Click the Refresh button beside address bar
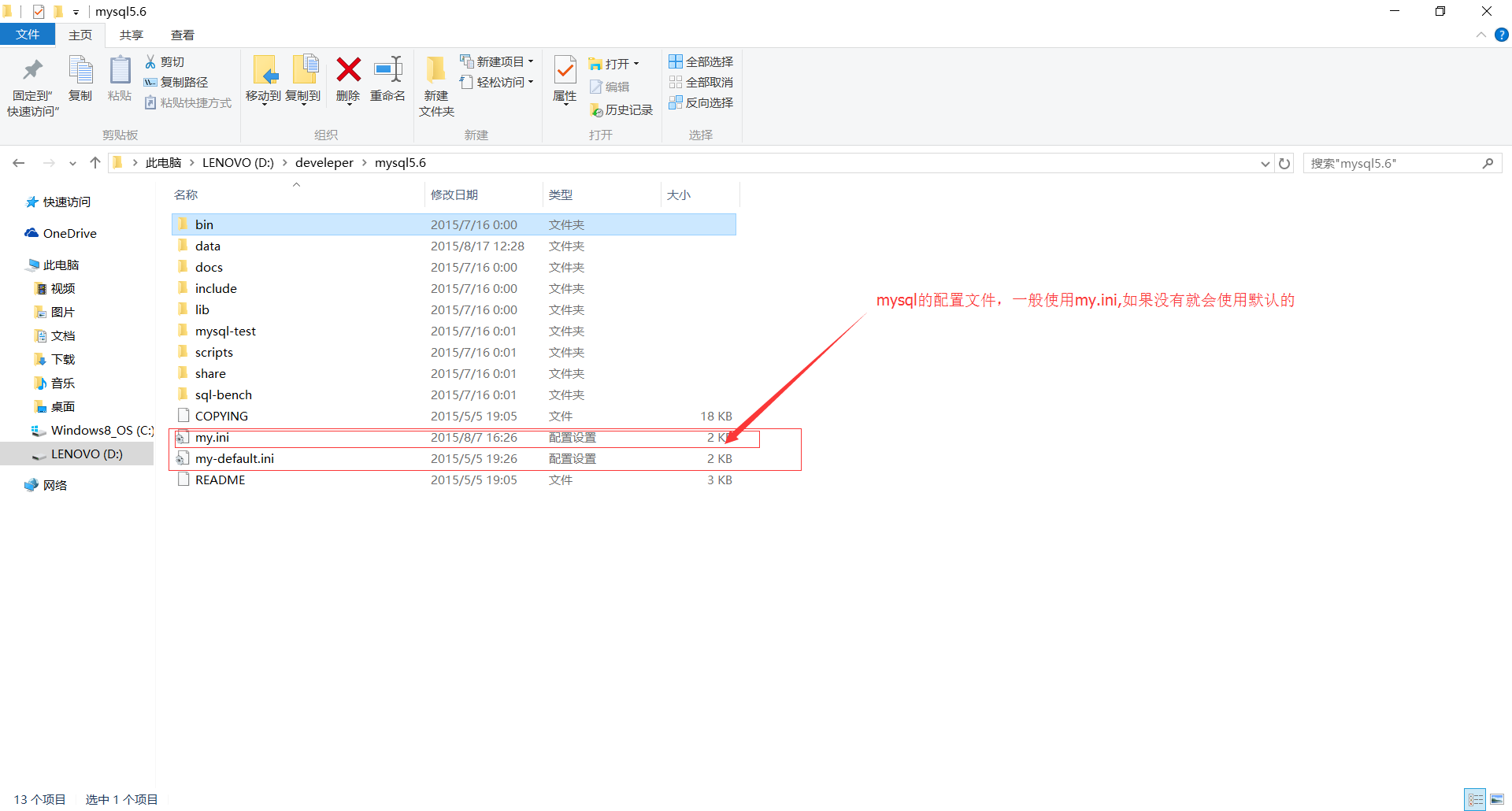 (x=1284, y=164)
